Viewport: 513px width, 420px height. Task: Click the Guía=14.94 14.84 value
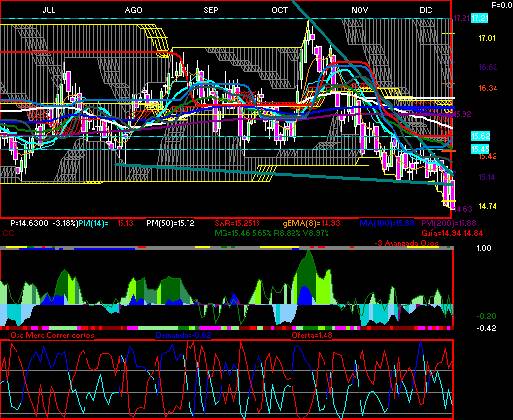tap(452, 233)
